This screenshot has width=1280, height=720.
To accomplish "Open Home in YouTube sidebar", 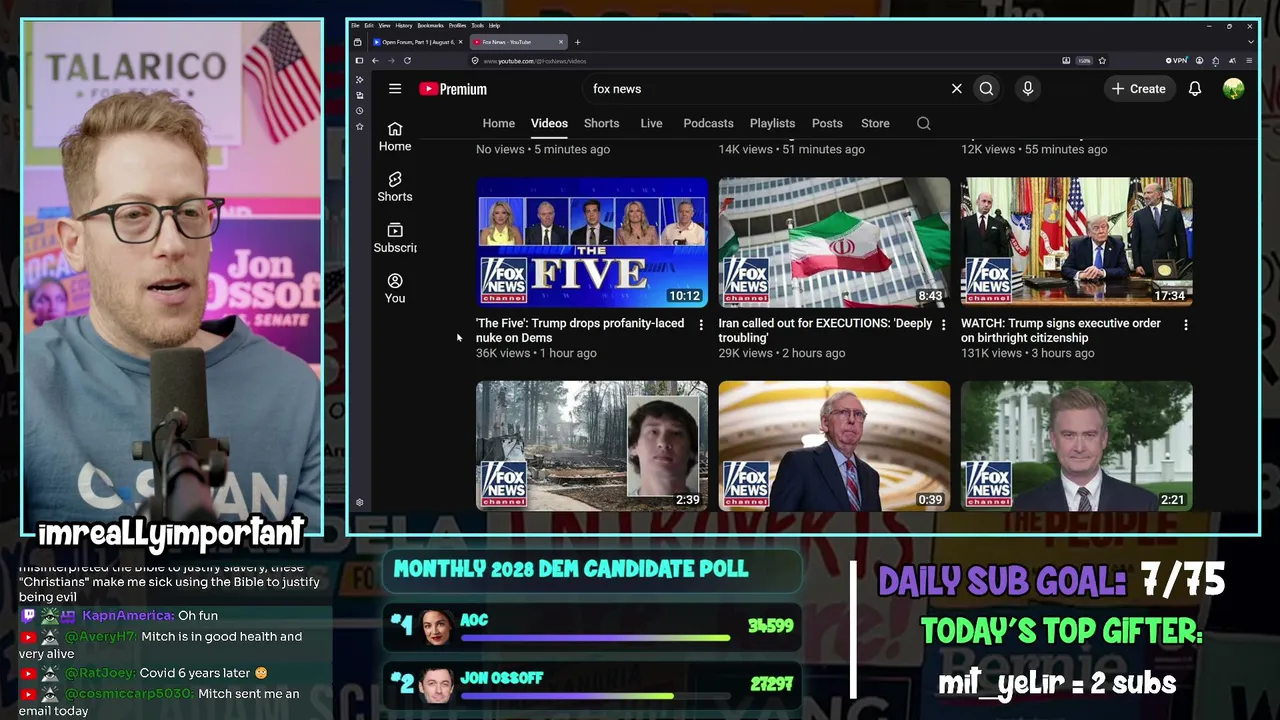I will [x=395, y=136].
